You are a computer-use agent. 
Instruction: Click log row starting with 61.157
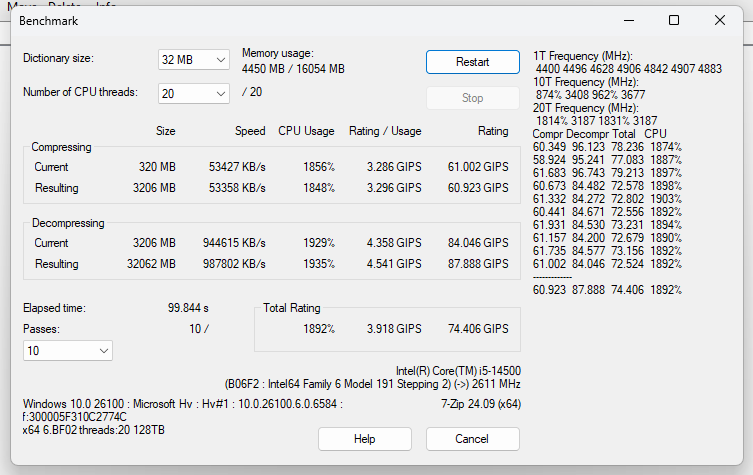click(607, 237)
